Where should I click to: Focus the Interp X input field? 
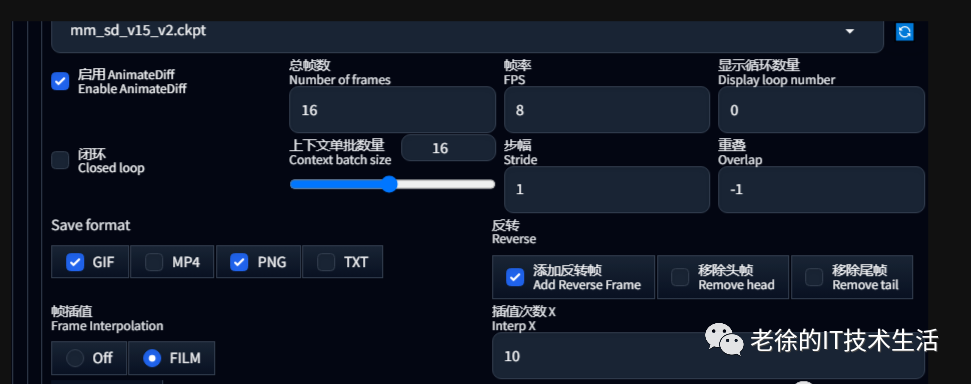(708, 356)
